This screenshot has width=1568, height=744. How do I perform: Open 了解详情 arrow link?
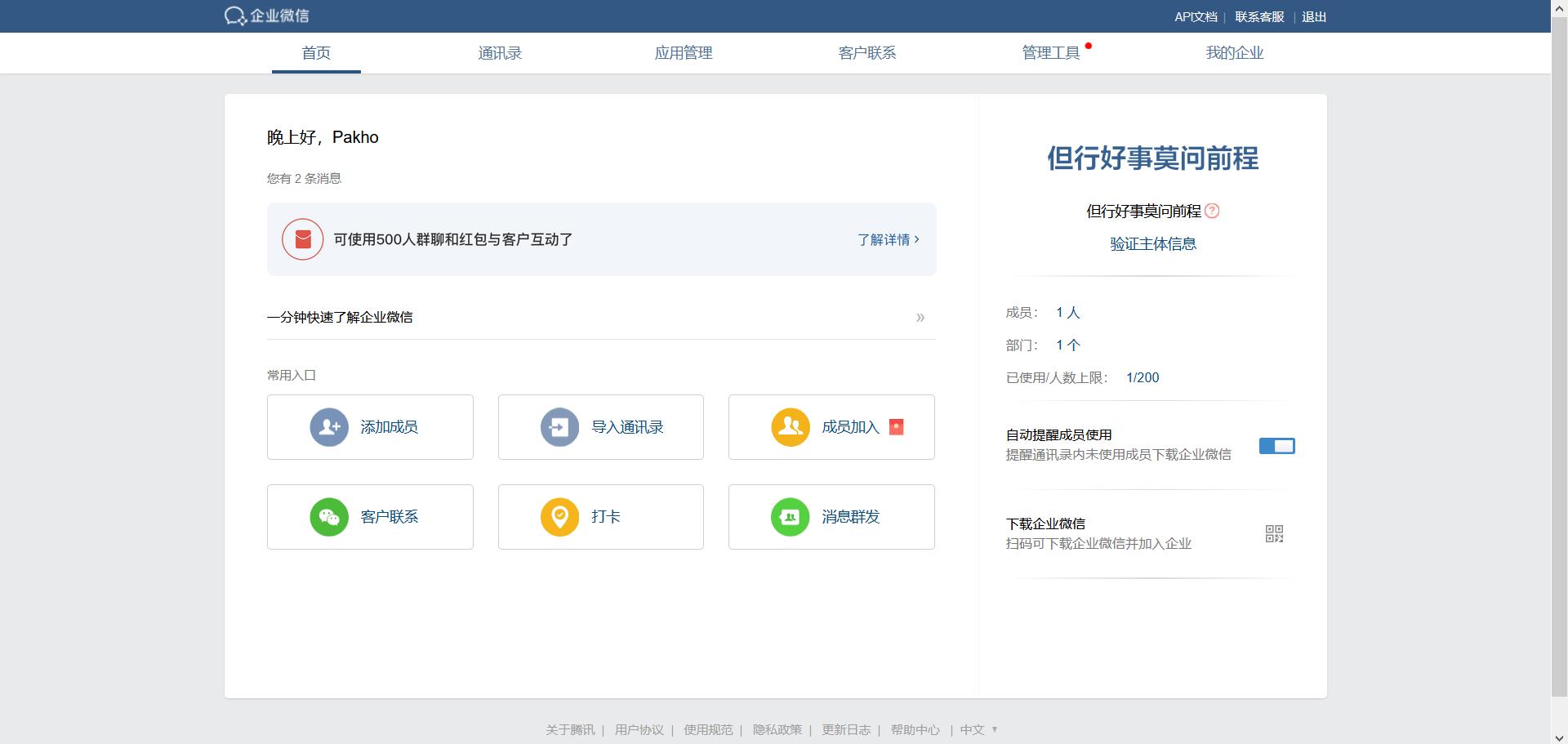889,239
